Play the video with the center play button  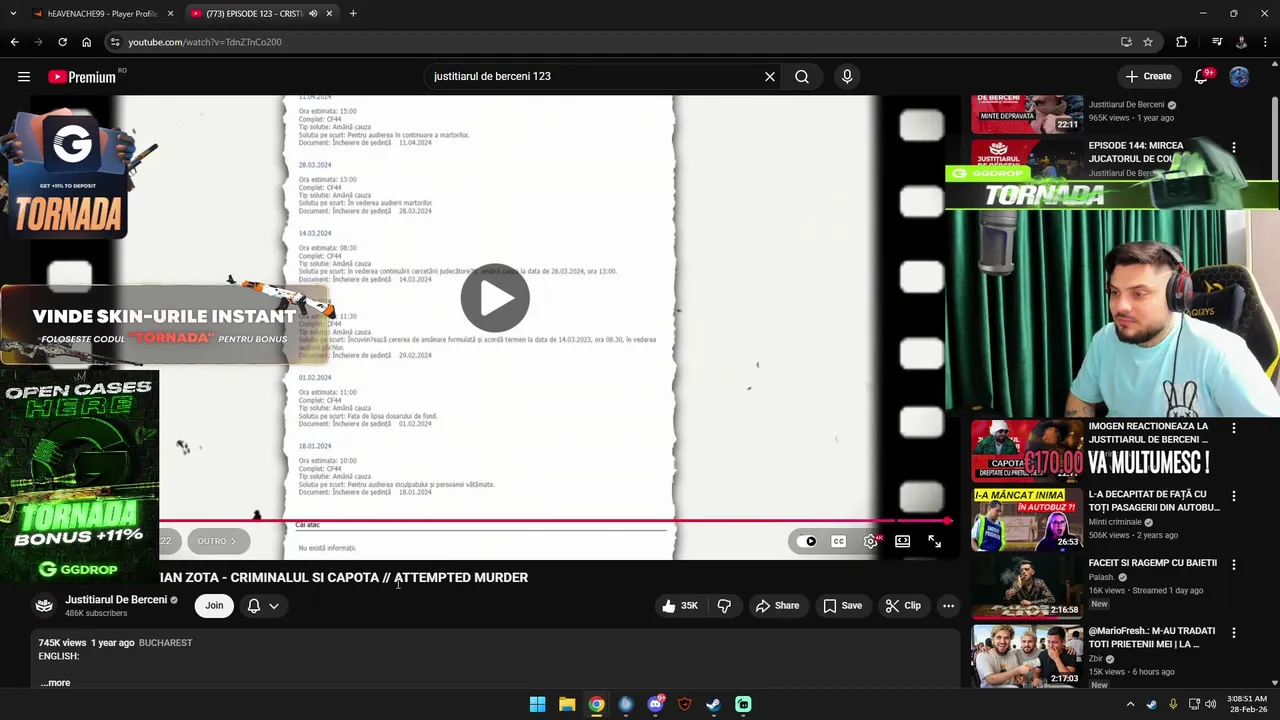(495, 298)
